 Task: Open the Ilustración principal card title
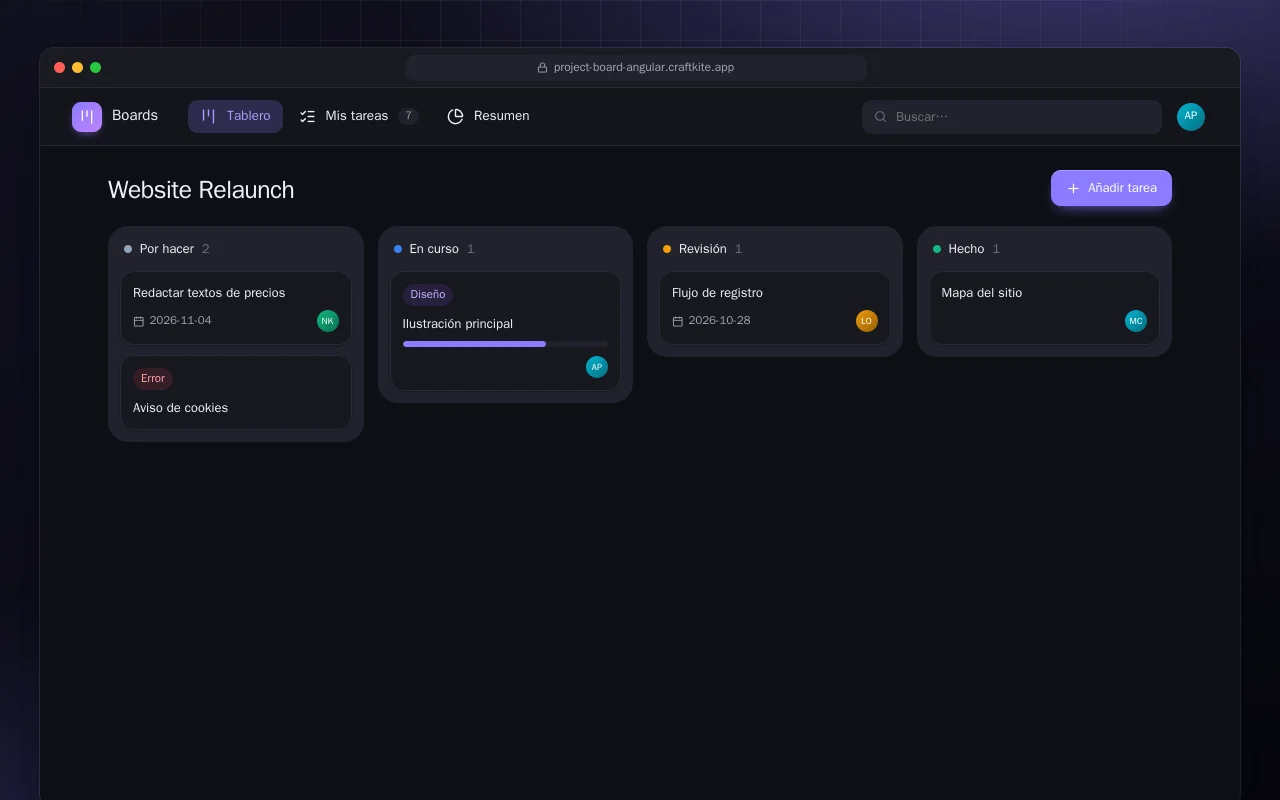pyautogui.click(x=458, y=324)
